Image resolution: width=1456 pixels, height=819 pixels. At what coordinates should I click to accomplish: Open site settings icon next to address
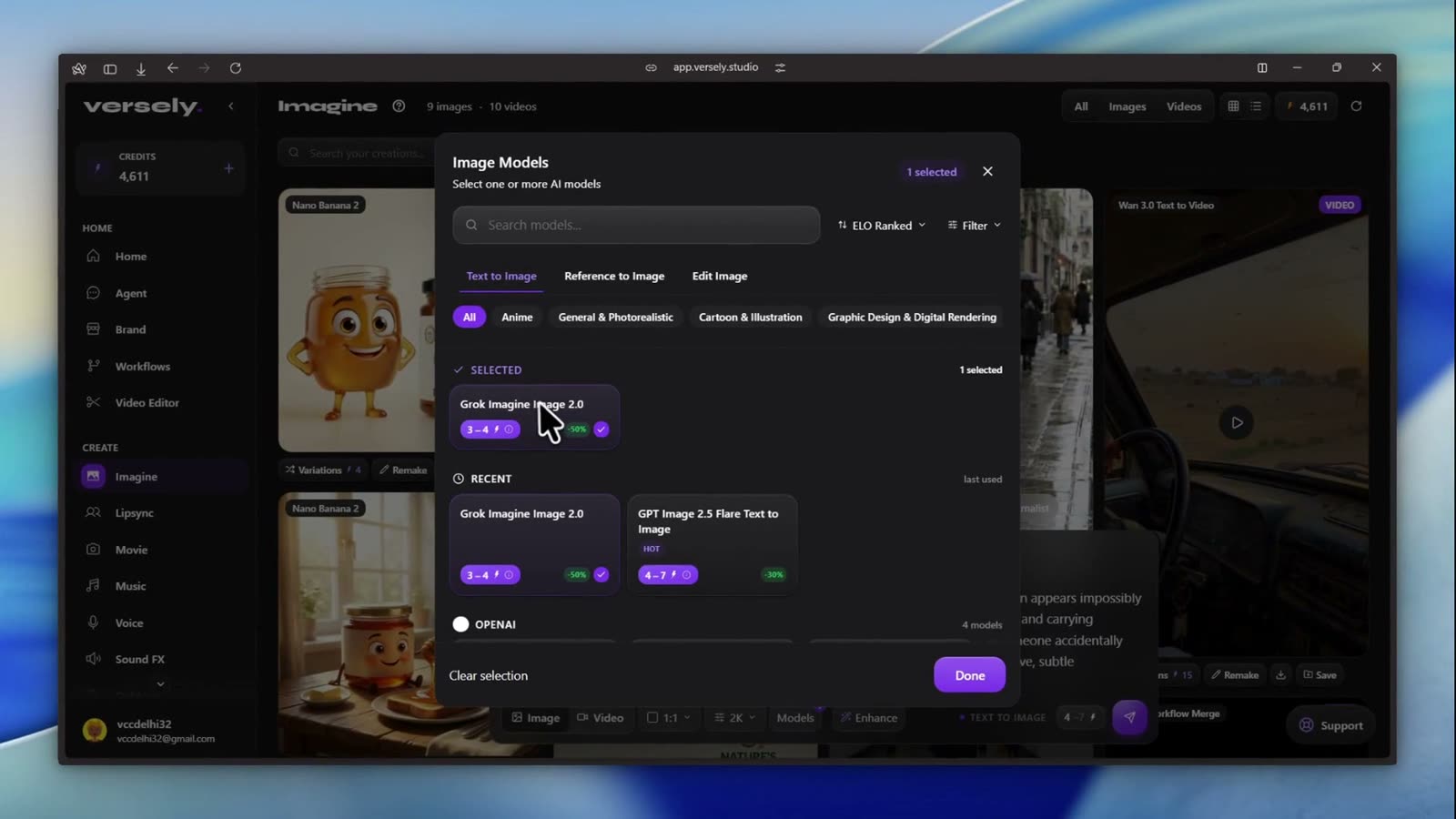coord(780,67)
